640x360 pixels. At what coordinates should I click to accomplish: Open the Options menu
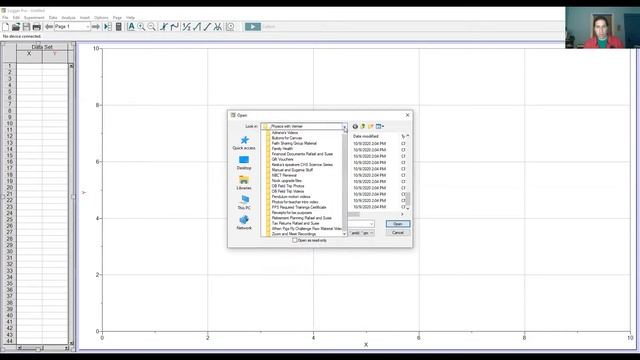click(x=101, y=18)
